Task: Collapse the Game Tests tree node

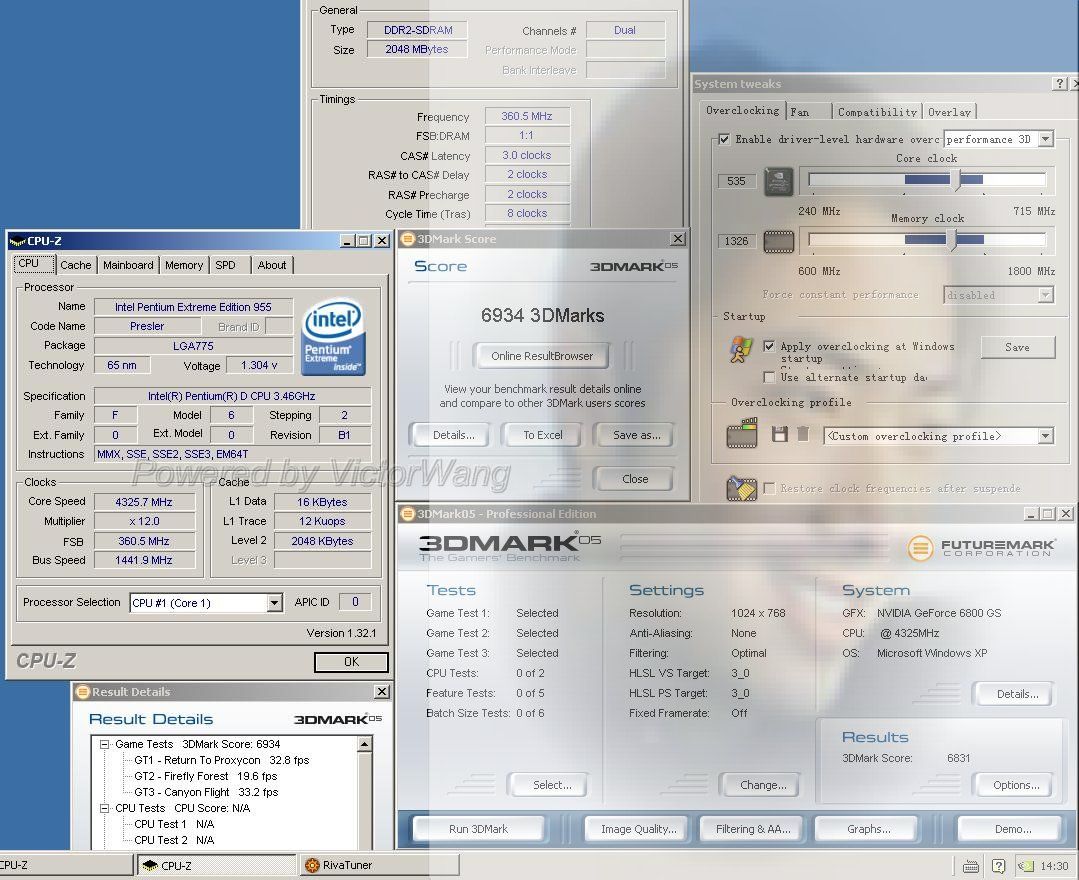Action: (105, 744)
